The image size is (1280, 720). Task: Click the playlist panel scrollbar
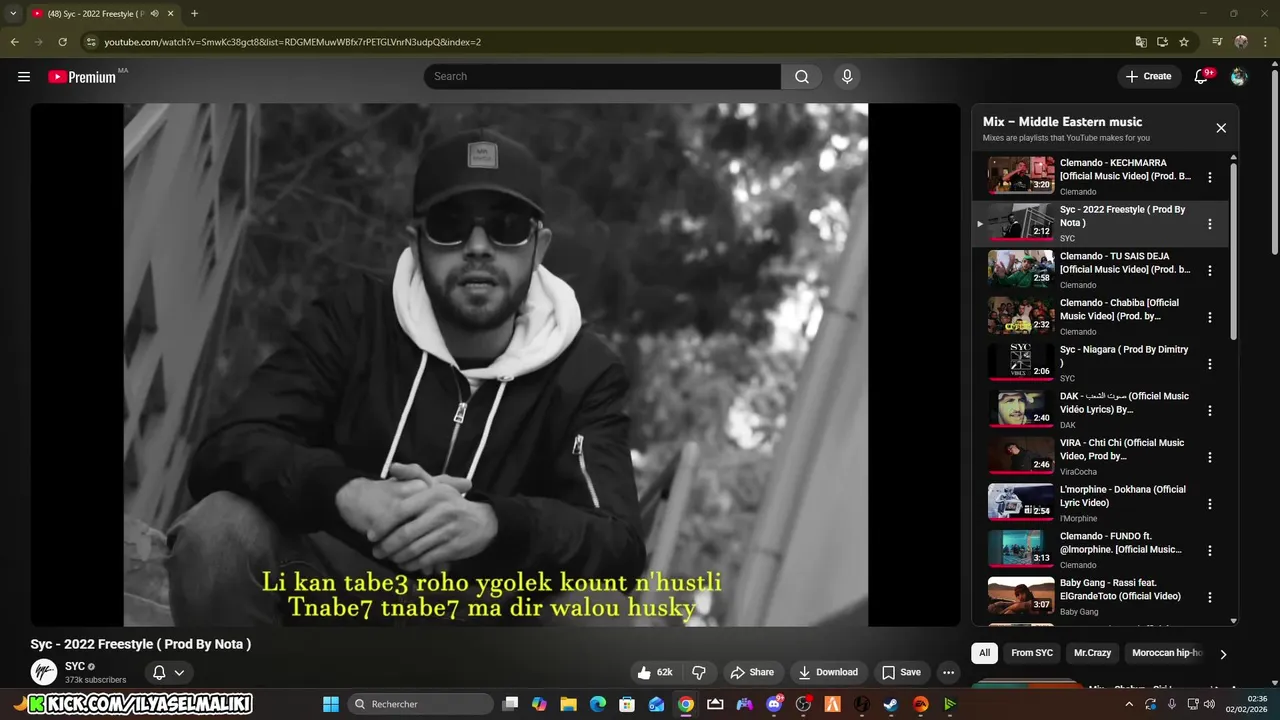[1233, 250]
